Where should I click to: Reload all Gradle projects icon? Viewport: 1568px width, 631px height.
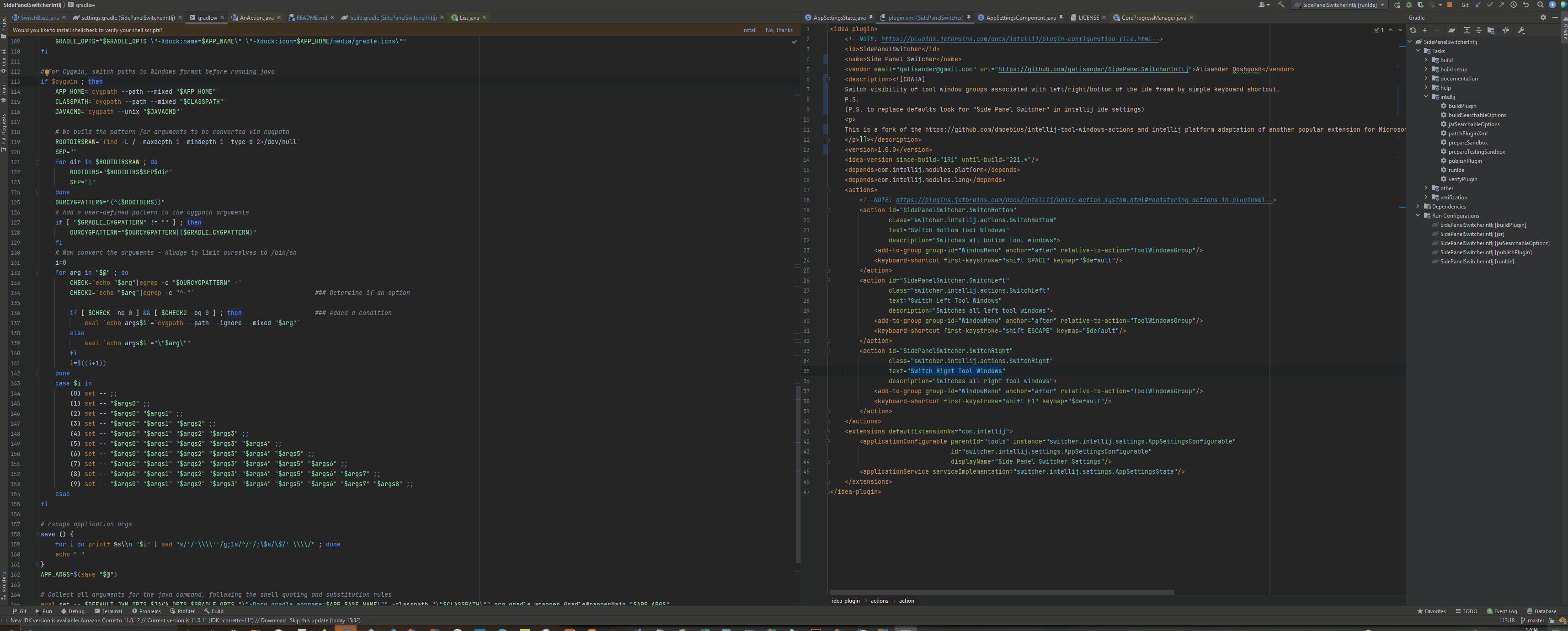tap(1413, 30)
